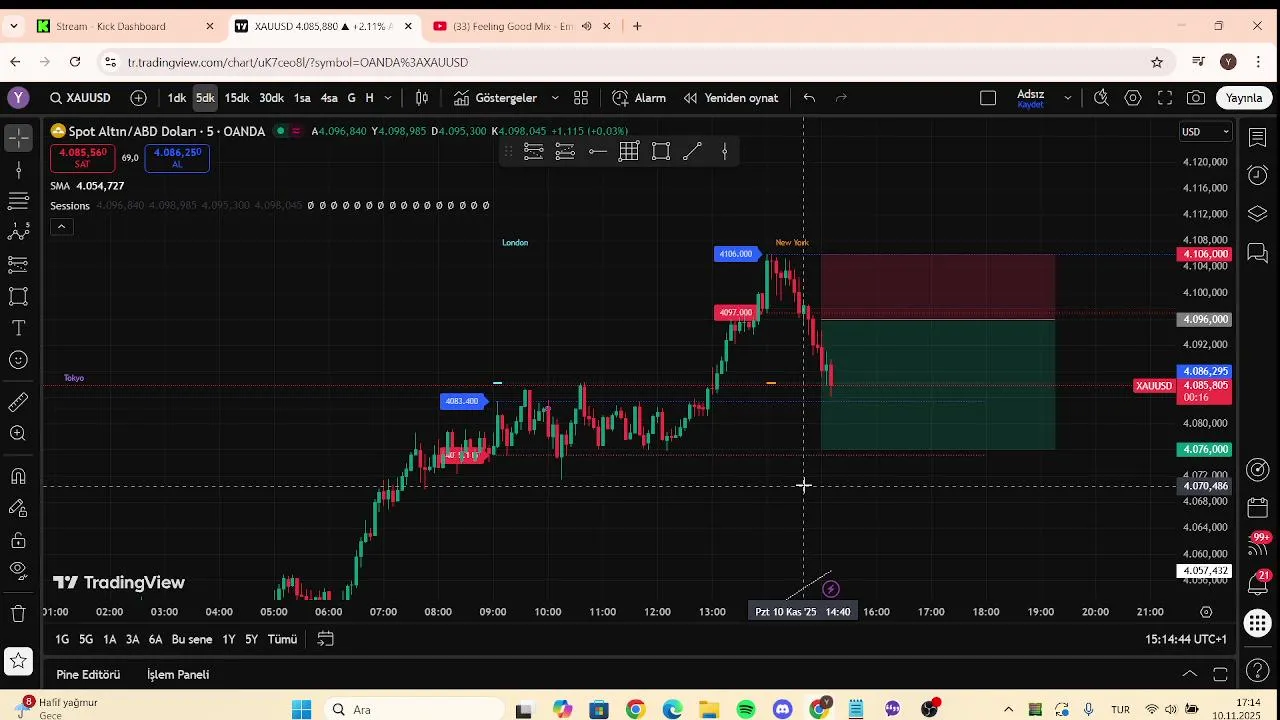Activate the zoom in tool
Image resolution: width=1280 pixels, height=720 pixels.
point(18,434)
